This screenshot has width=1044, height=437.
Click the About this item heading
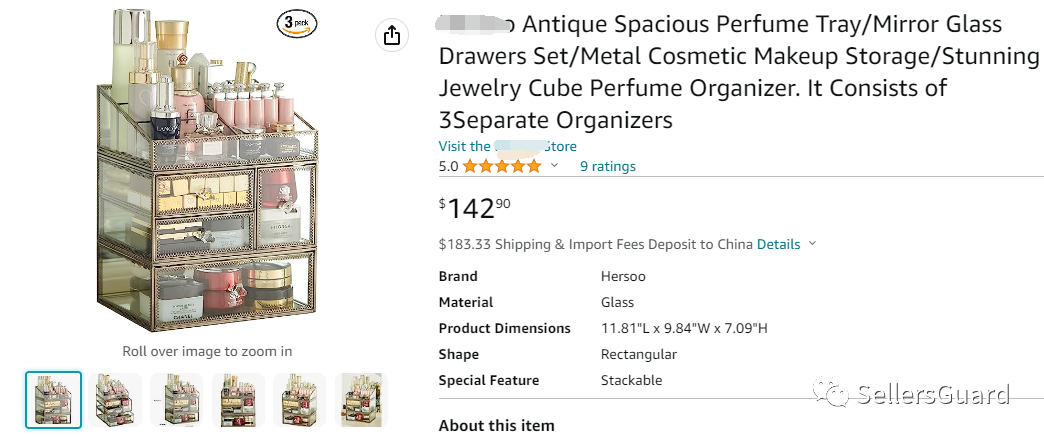(496, 426)
